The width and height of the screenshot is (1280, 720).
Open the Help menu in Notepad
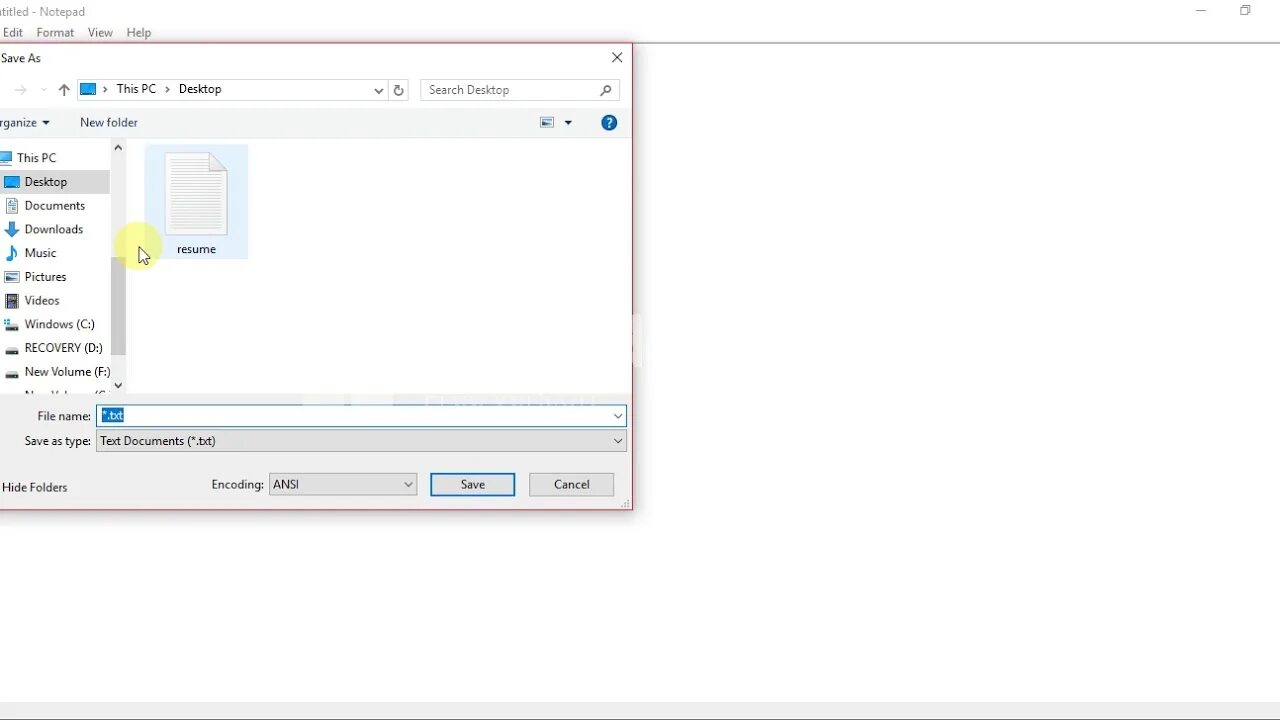(x=139, y=33)
